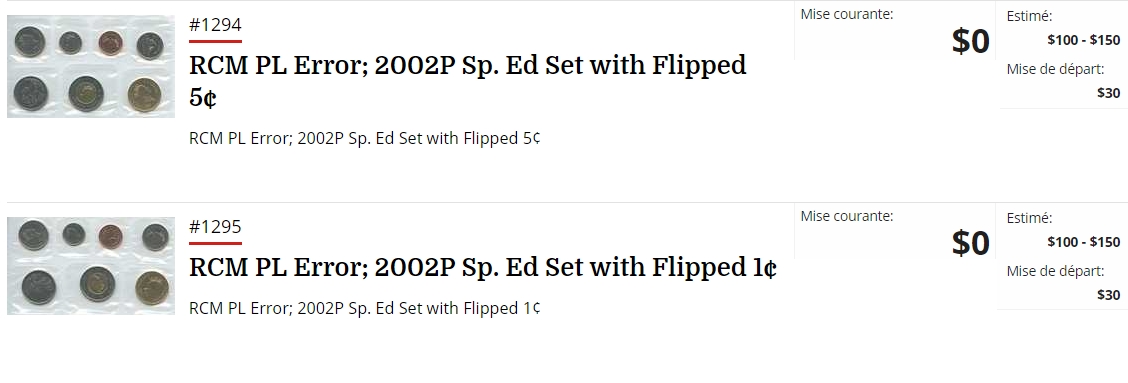Screen dimensions: 1128x383
Task: Open the Flipped 5¢ lot title
Action: pos(468,81)
